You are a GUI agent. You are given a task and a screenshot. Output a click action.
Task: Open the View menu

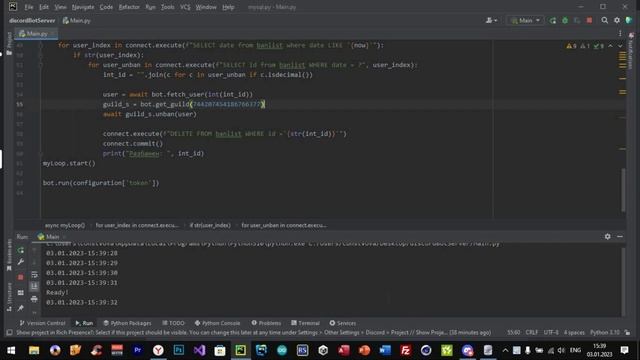(x=60, y=7)
